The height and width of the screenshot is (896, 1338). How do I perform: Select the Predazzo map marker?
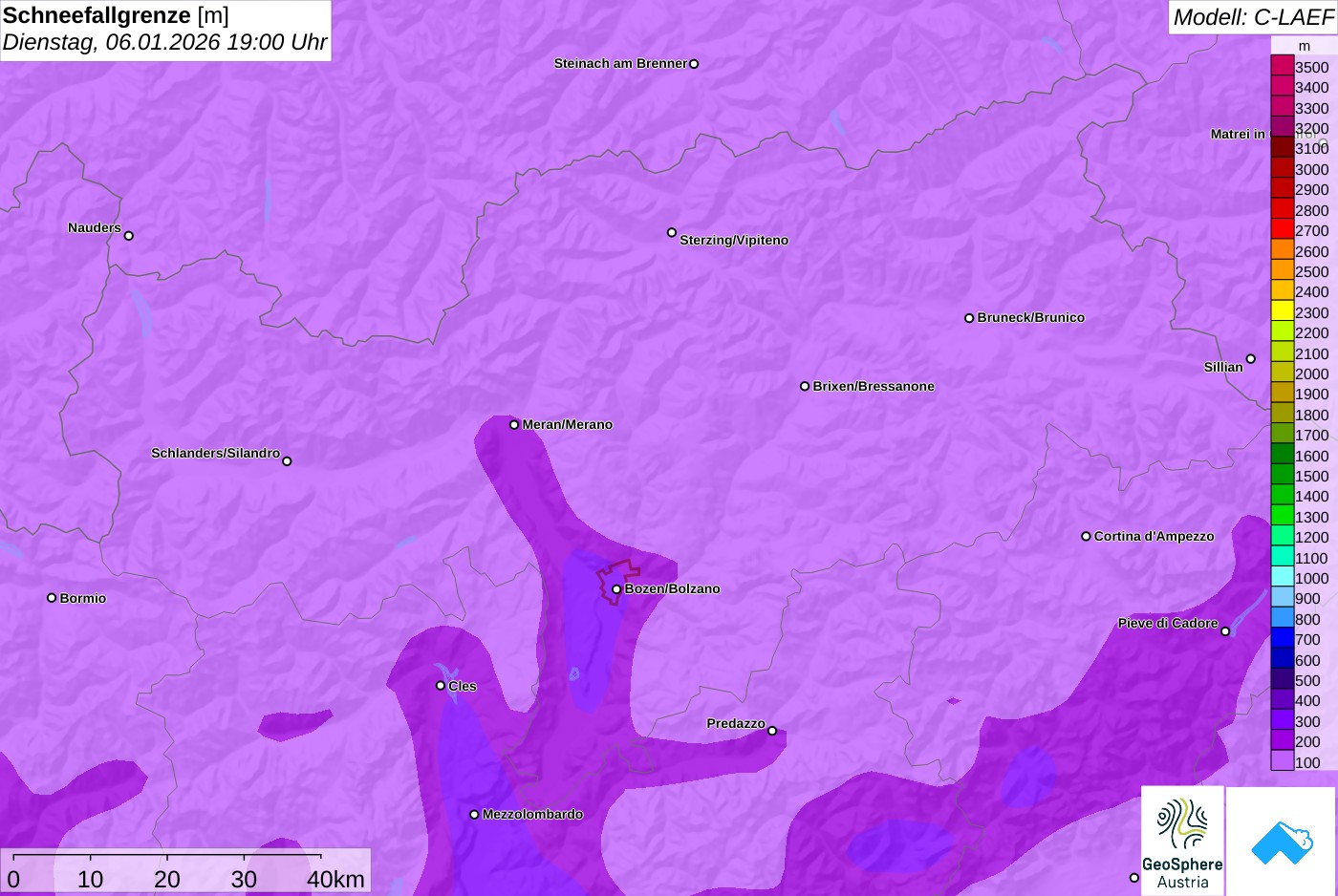pos(772,731)
